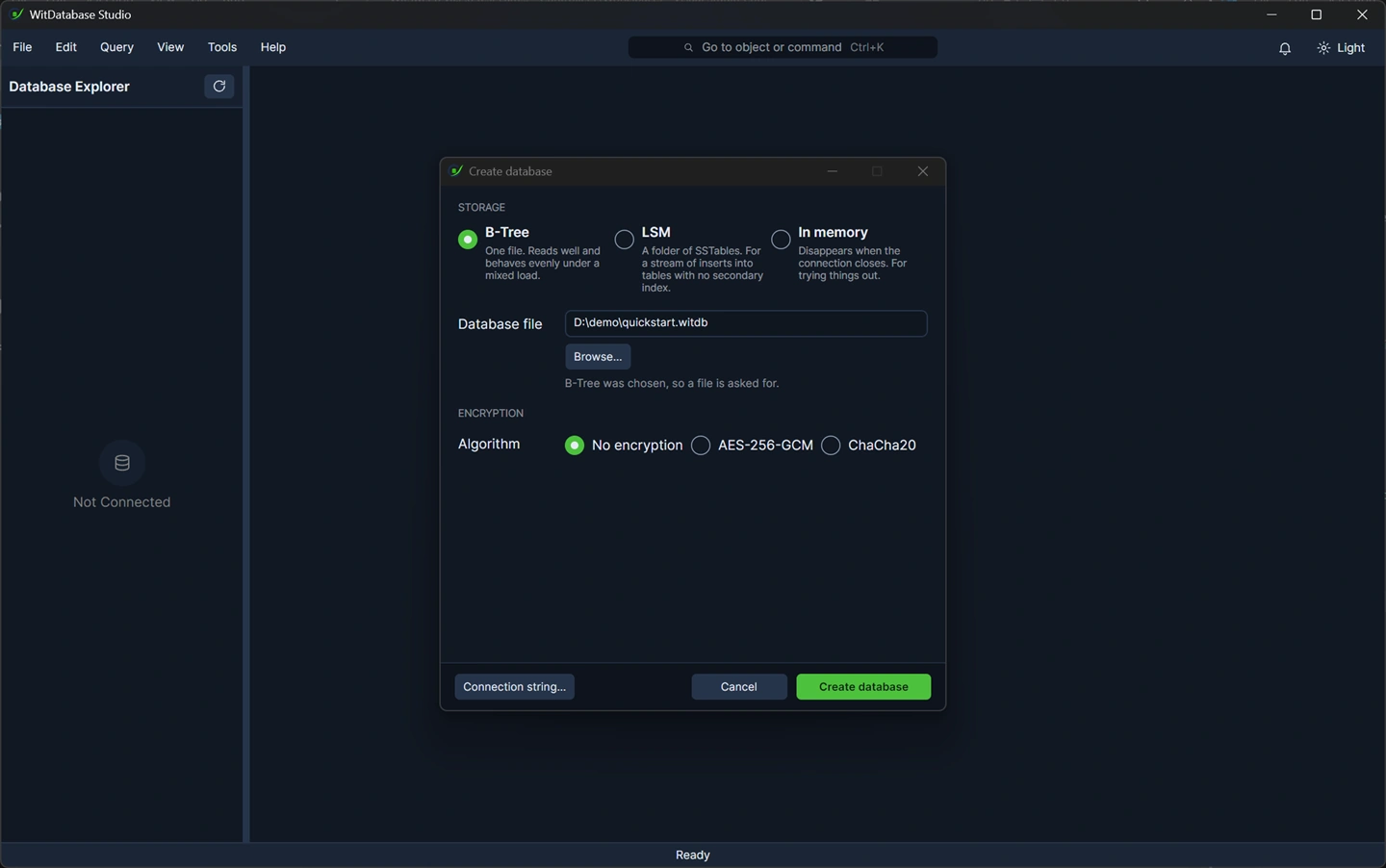Select B-Tree storage option
1386x868 pixels.
click(468, 240)
